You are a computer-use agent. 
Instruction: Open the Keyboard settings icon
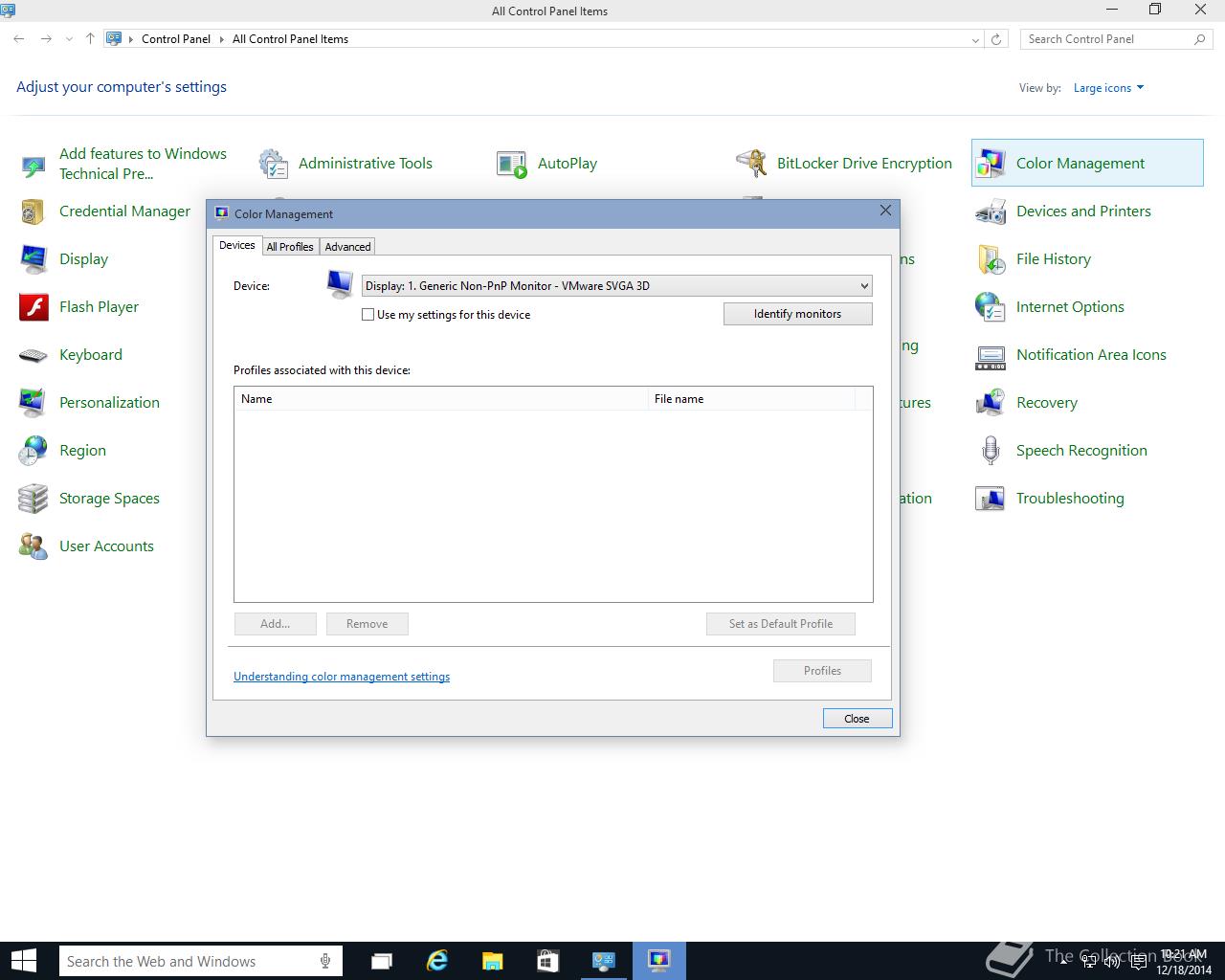click(33, 355)
